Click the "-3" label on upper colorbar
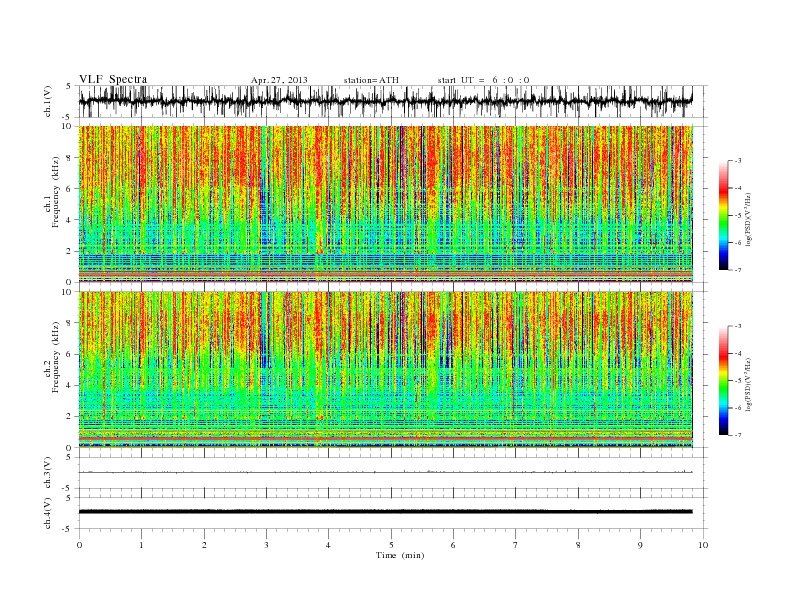 pyautogui.click(x=738, y=161)
